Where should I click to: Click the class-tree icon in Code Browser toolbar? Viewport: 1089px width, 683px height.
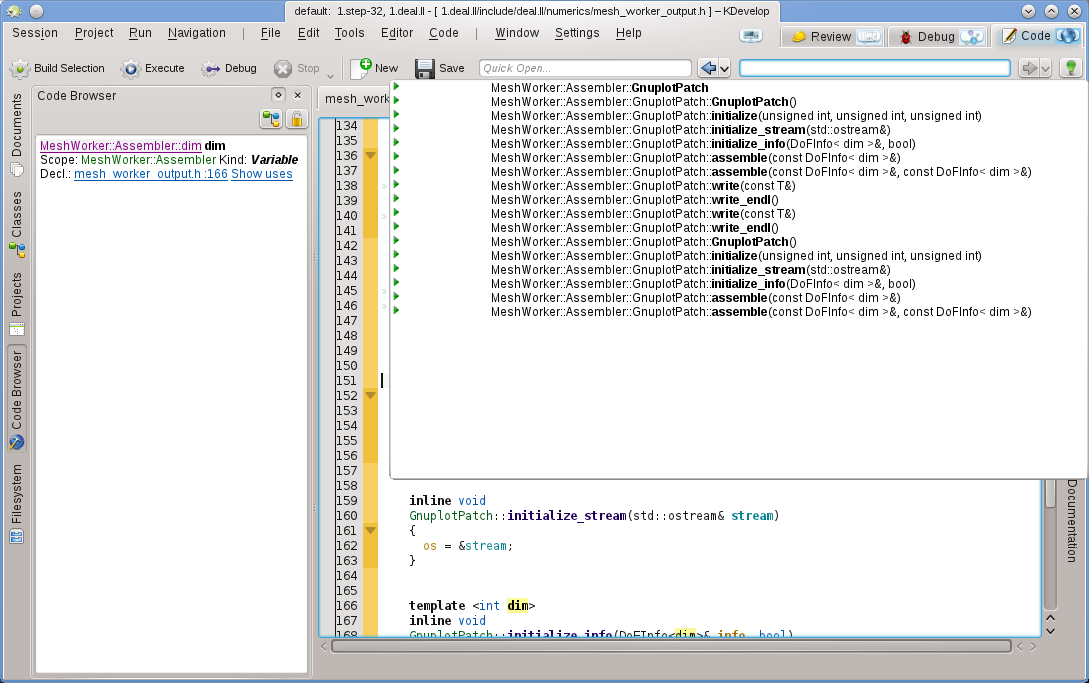(271, 120)
